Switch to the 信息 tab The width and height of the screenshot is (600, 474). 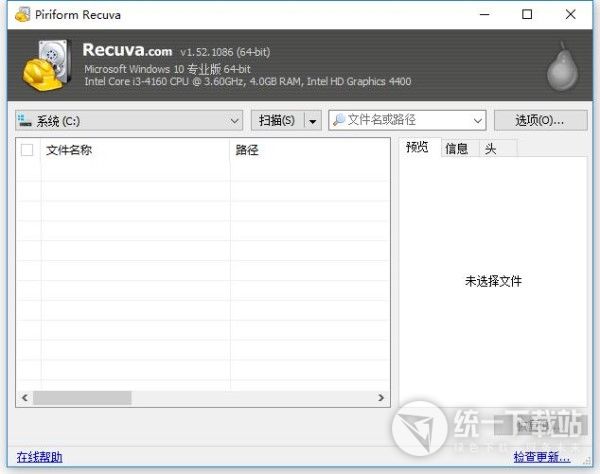click(x=457, y=148)
